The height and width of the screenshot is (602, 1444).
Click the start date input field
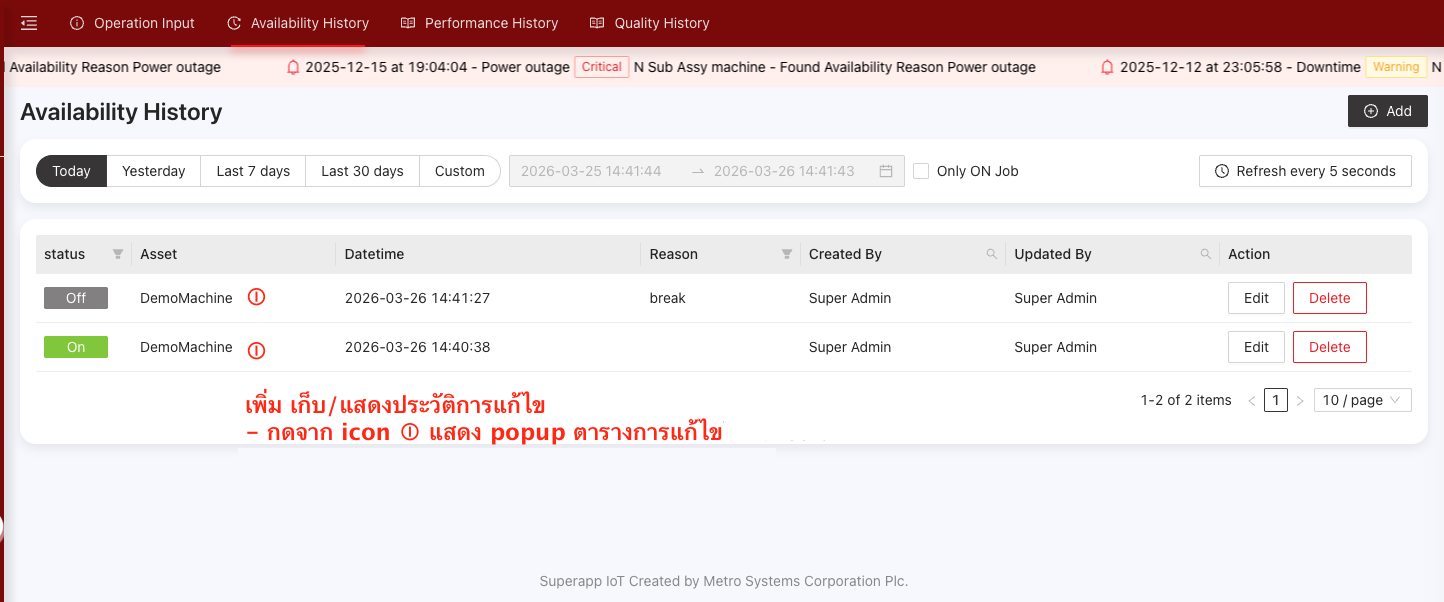coord(592,171)
